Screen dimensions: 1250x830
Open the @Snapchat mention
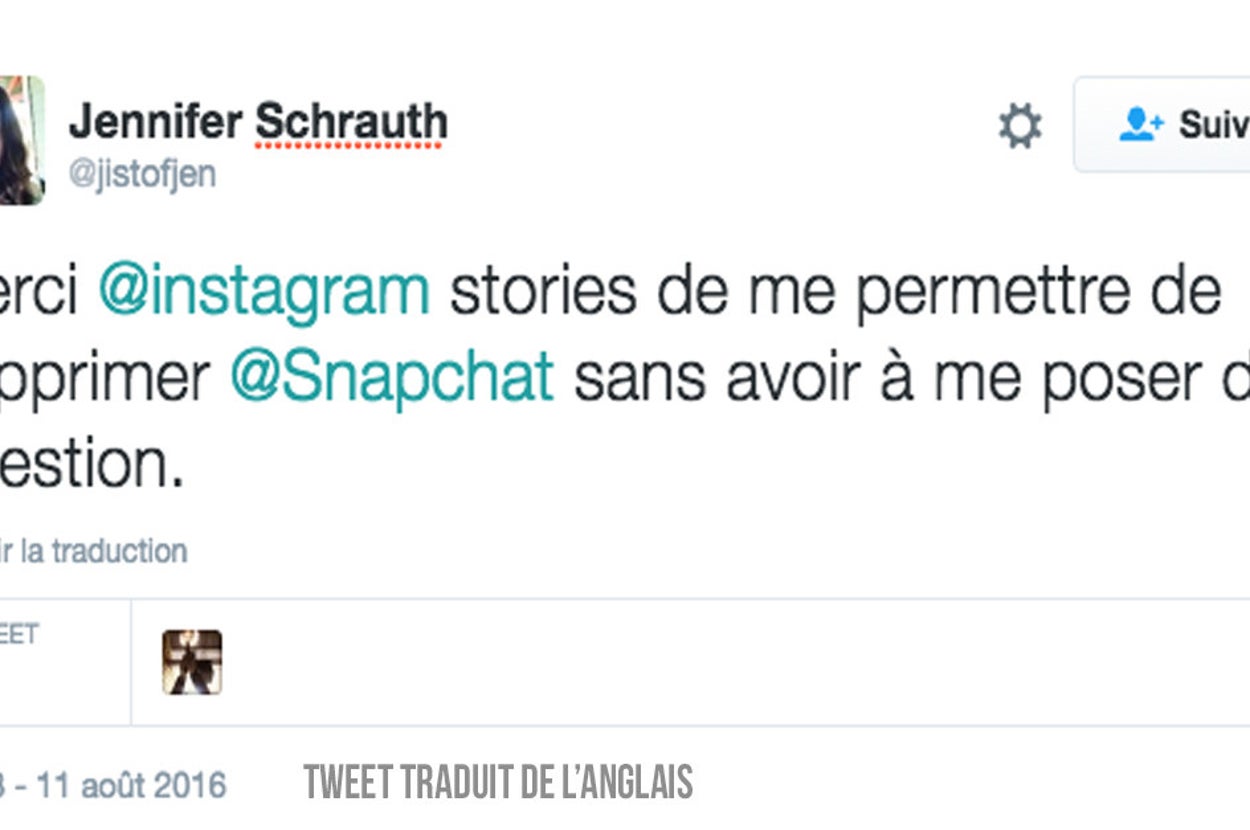[x=391, y=377]
